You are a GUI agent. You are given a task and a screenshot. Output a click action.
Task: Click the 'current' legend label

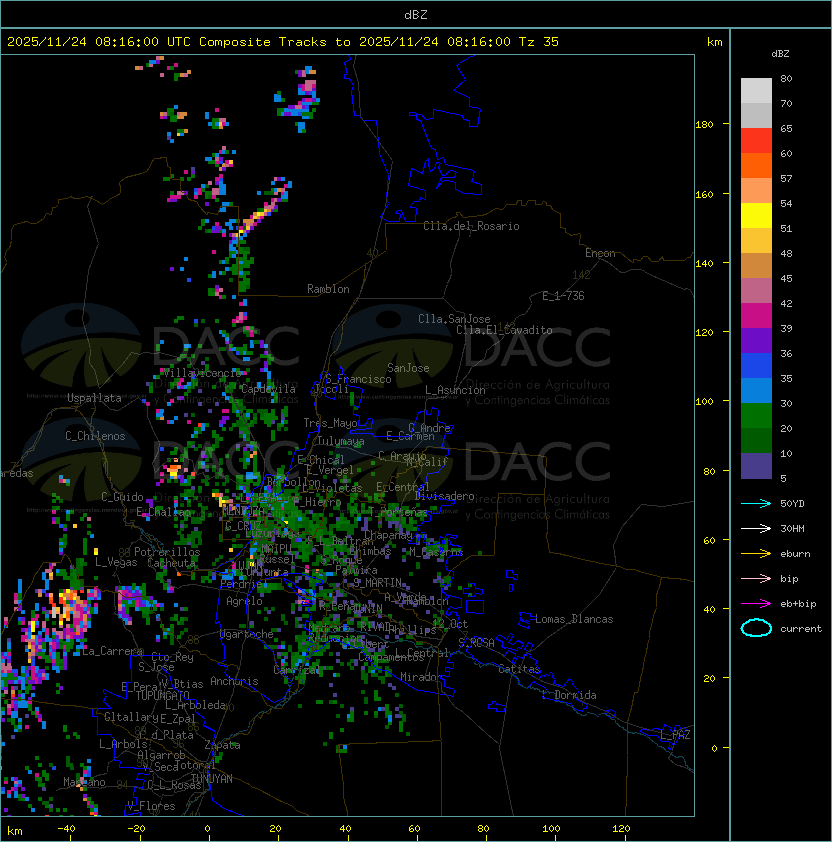[801, 628]
